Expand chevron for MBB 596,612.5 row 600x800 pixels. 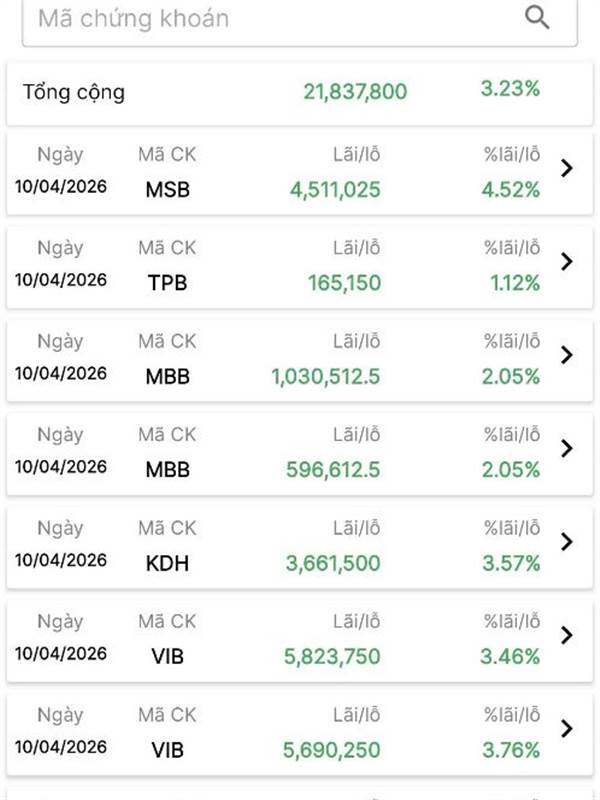click(x=567, y=448)
